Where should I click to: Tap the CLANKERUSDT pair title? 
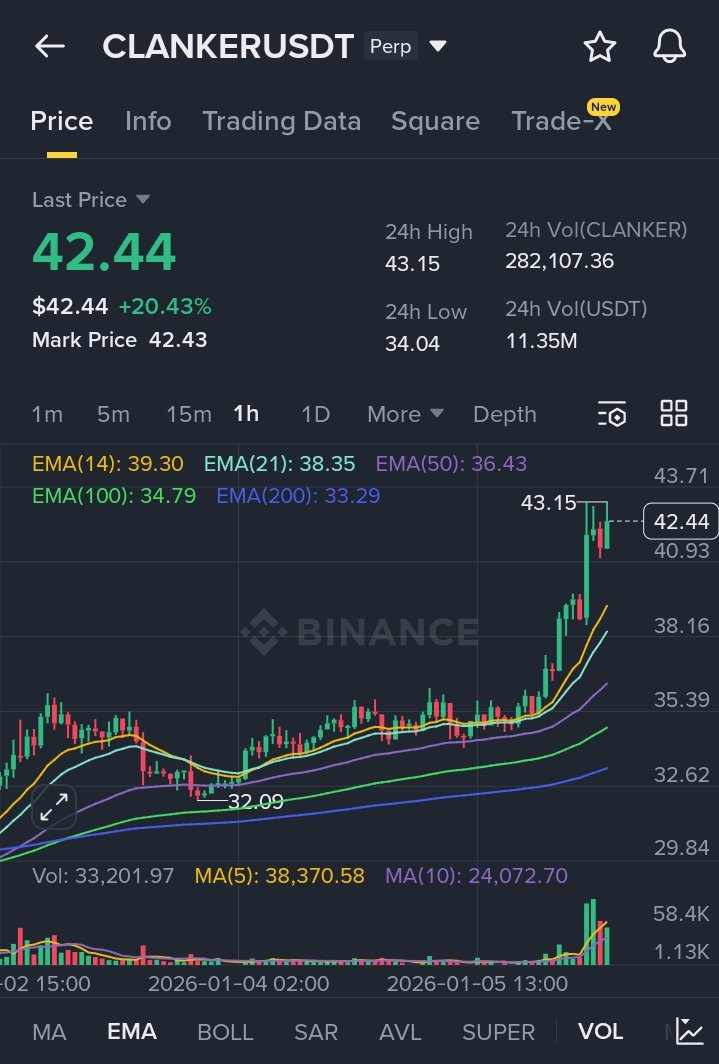(x=228, y=46)
